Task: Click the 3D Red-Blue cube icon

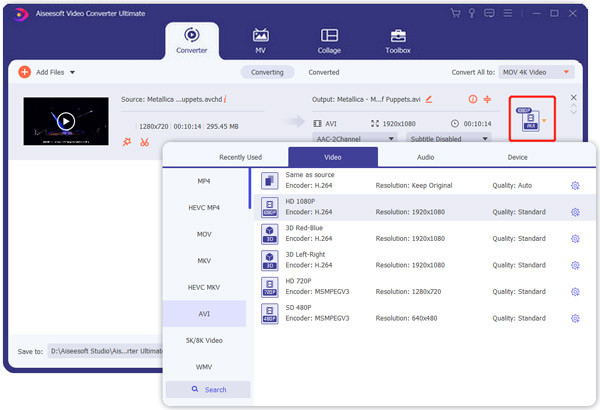Action: point(270,234)
